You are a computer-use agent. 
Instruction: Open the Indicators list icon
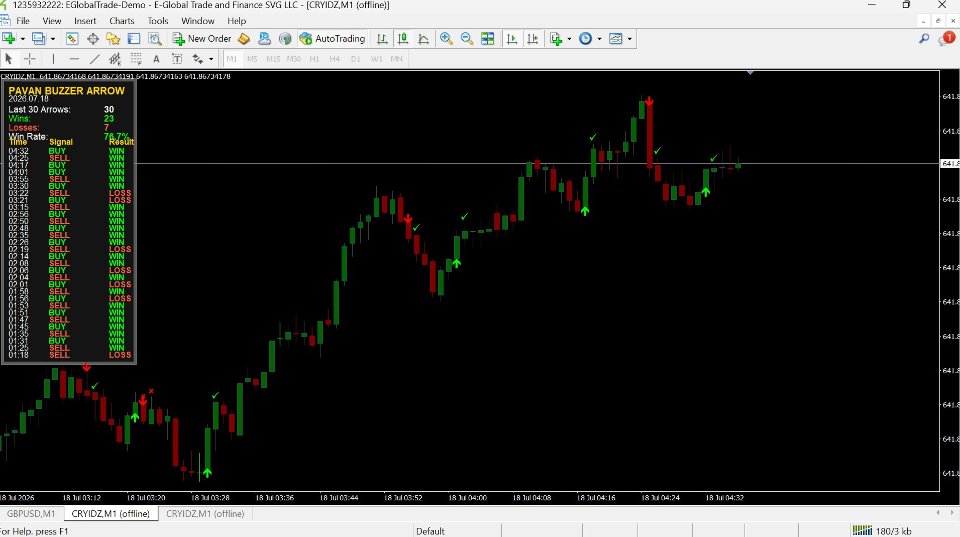pyautogui.click(x=556, y=39)
